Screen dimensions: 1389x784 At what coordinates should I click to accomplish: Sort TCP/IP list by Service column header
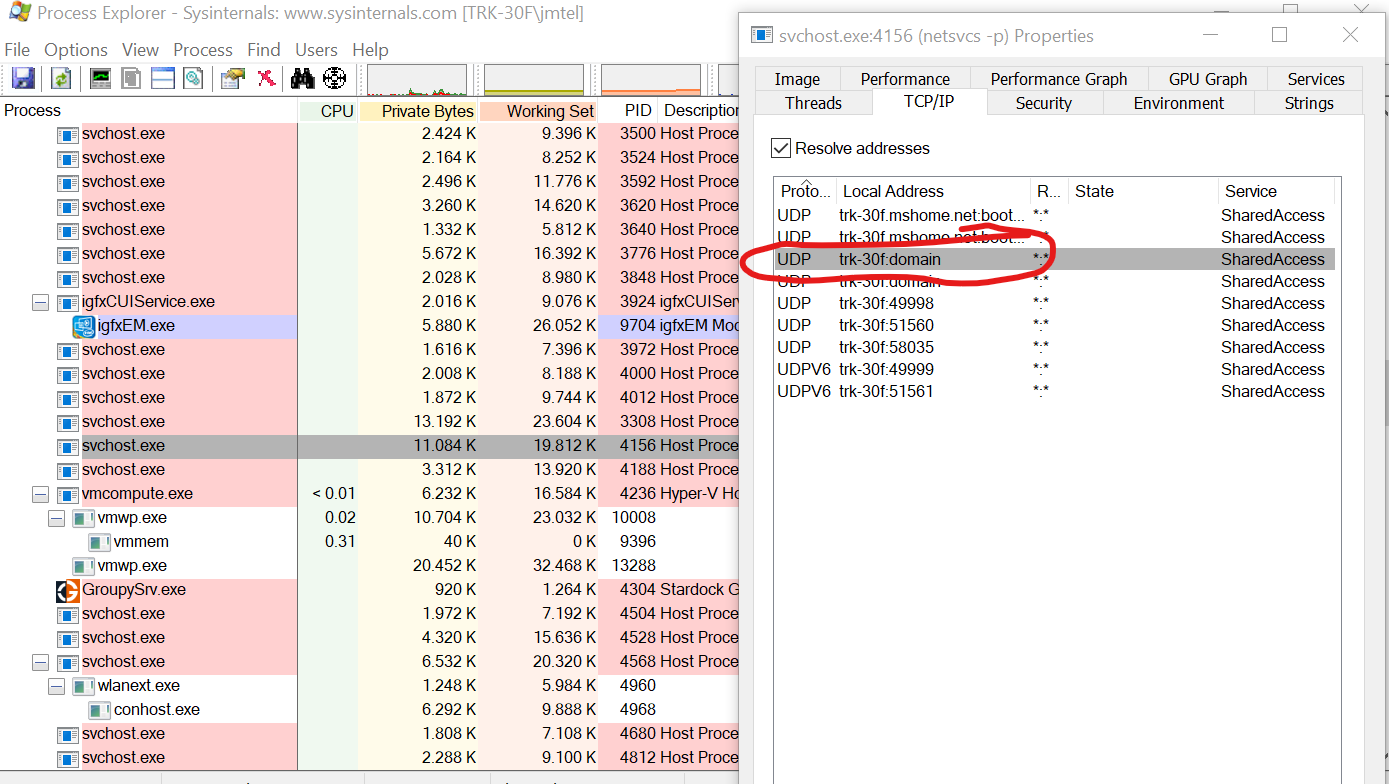click(1276, 191)
